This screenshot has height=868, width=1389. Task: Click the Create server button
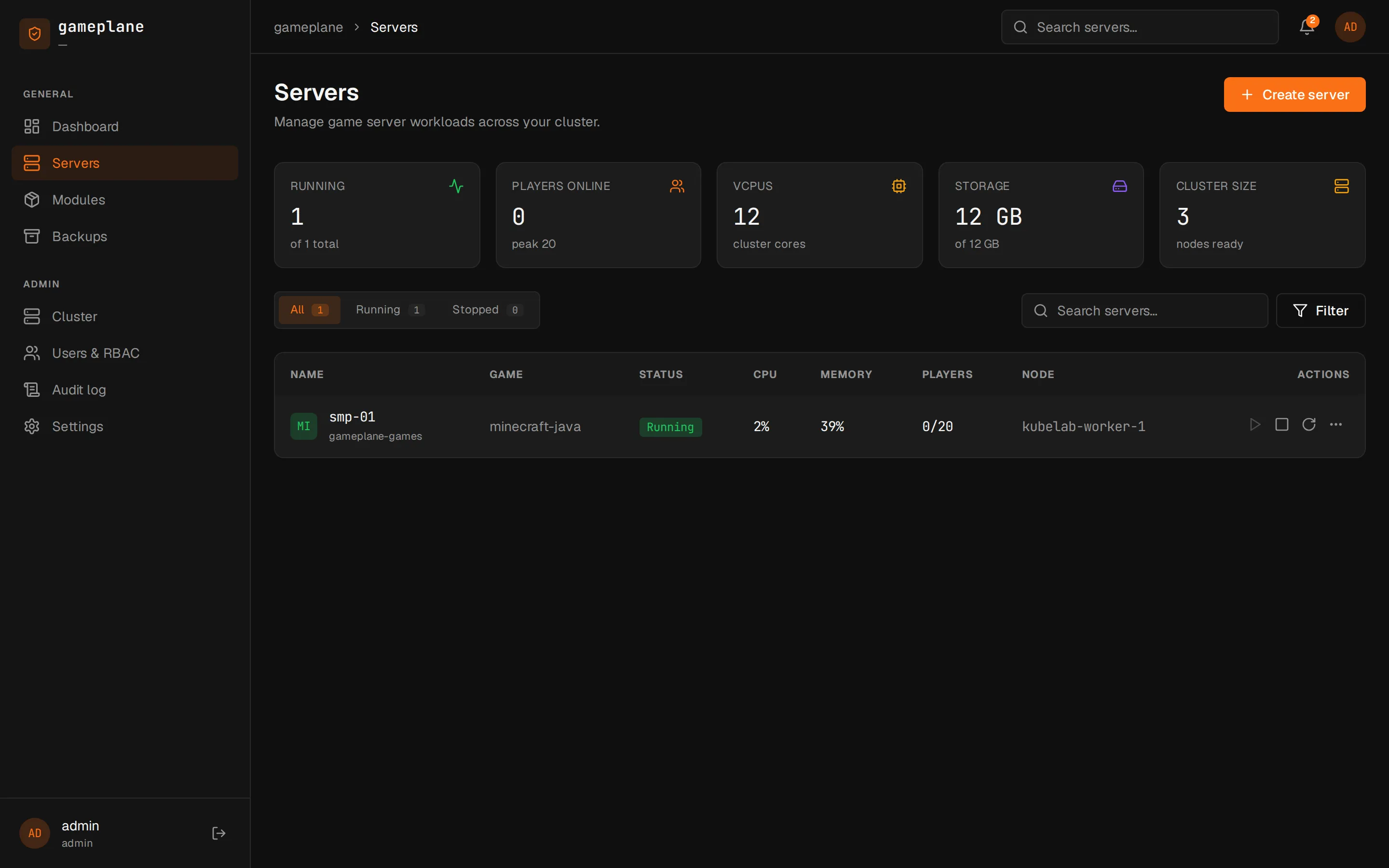(x=1294, y=95)
